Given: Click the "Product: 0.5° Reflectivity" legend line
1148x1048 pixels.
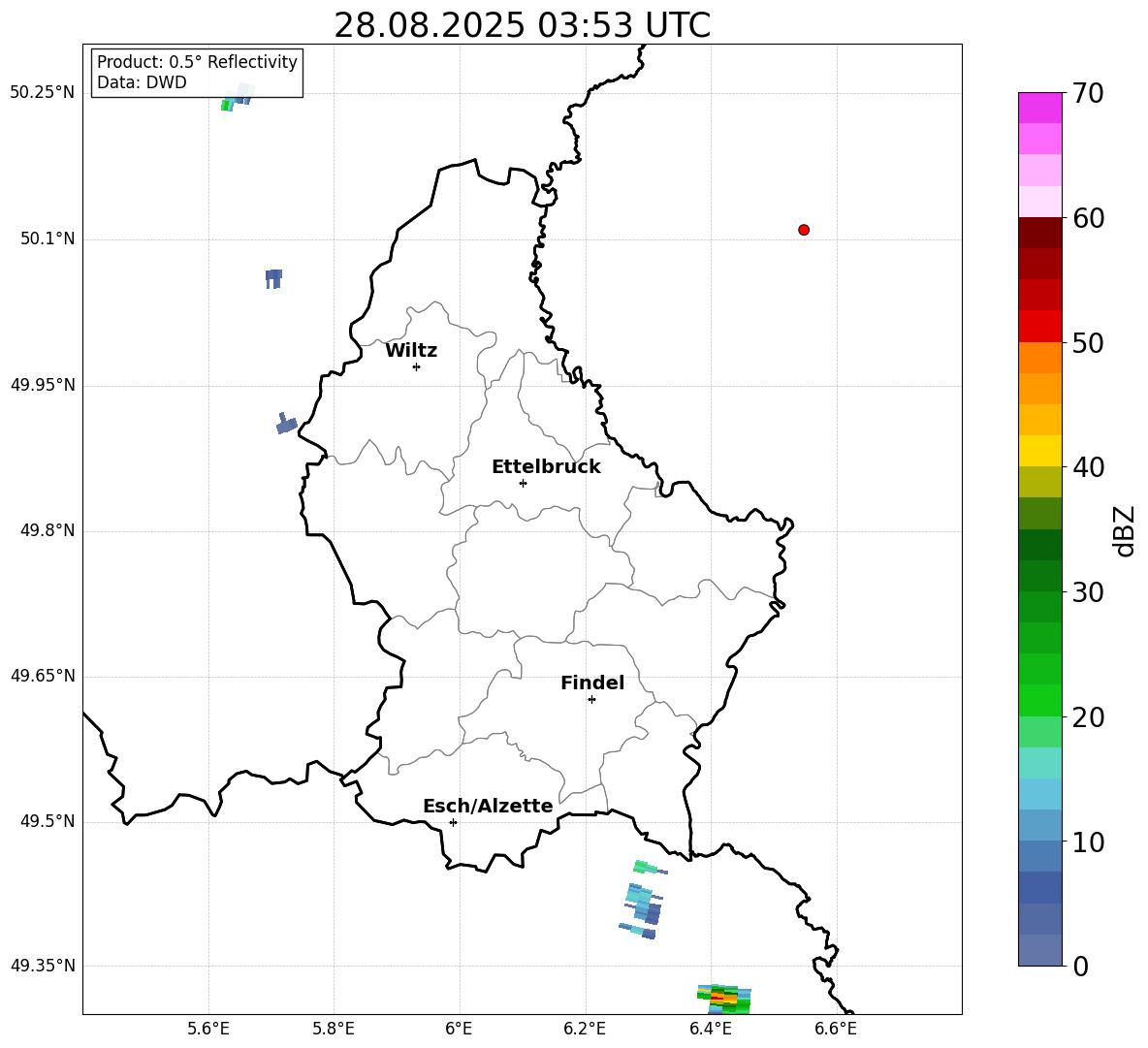Looking at the screenshot, I should [x=197, y=62].
